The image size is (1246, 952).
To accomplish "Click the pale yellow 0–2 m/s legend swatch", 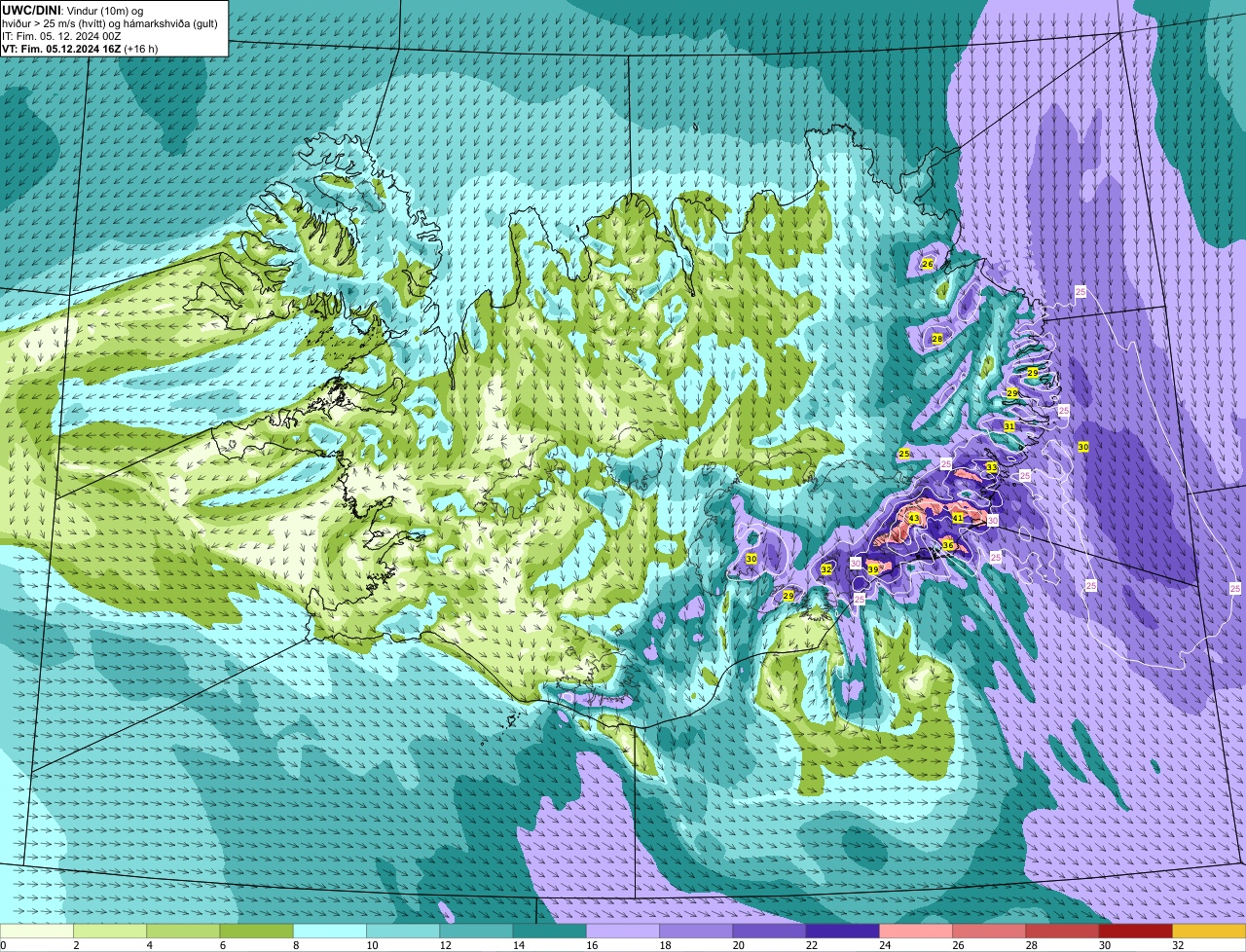I will [37, 932].
